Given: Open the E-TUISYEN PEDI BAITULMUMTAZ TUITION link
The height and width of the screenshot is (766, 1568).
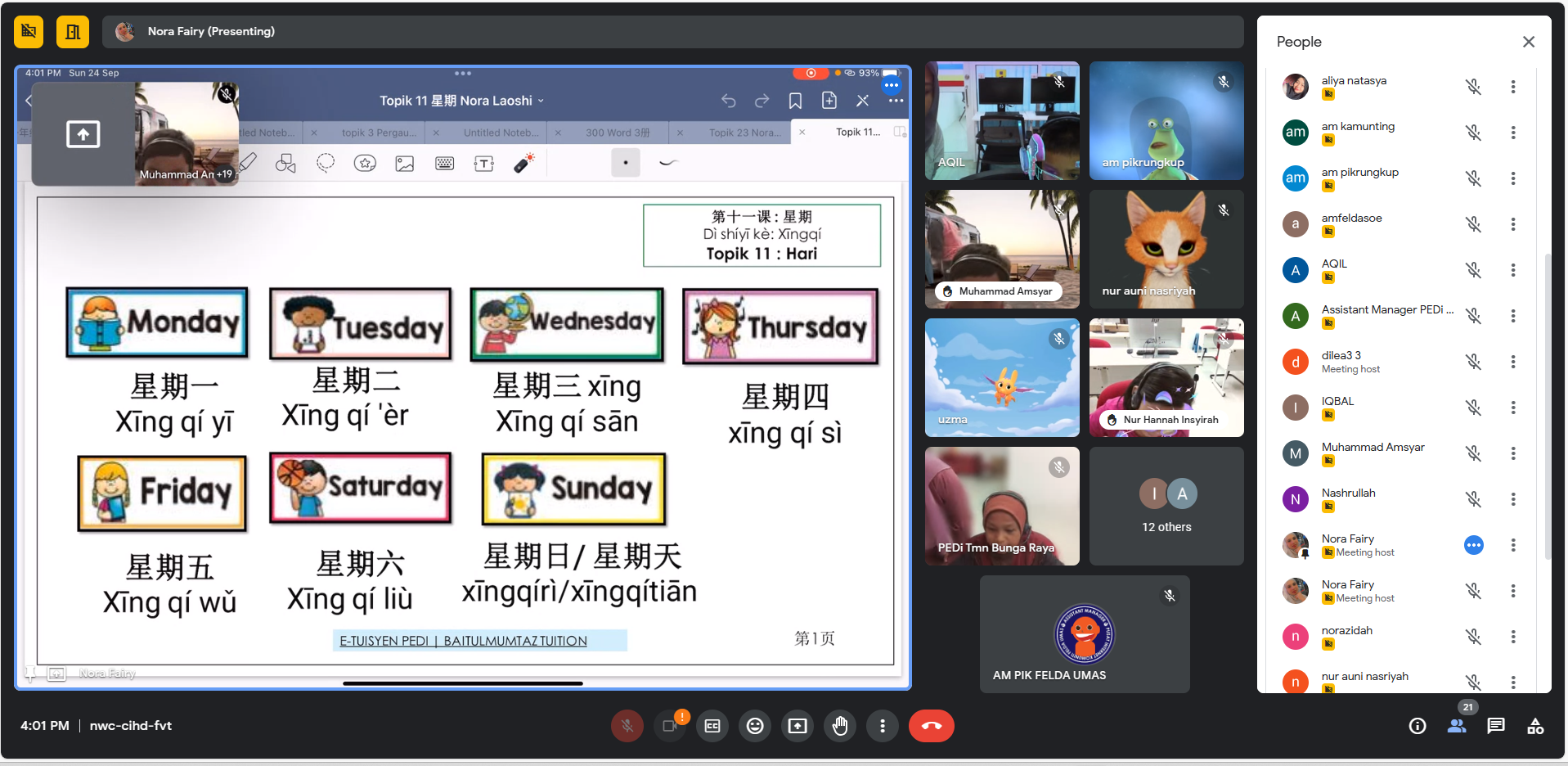Looking at the screenshot, I should pos(463,641).
